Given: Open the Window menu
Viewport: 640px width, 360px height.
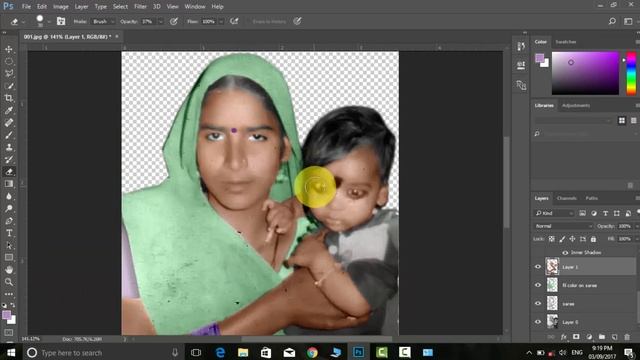Looking at the screenshot, I should click(x=195, y=7).
